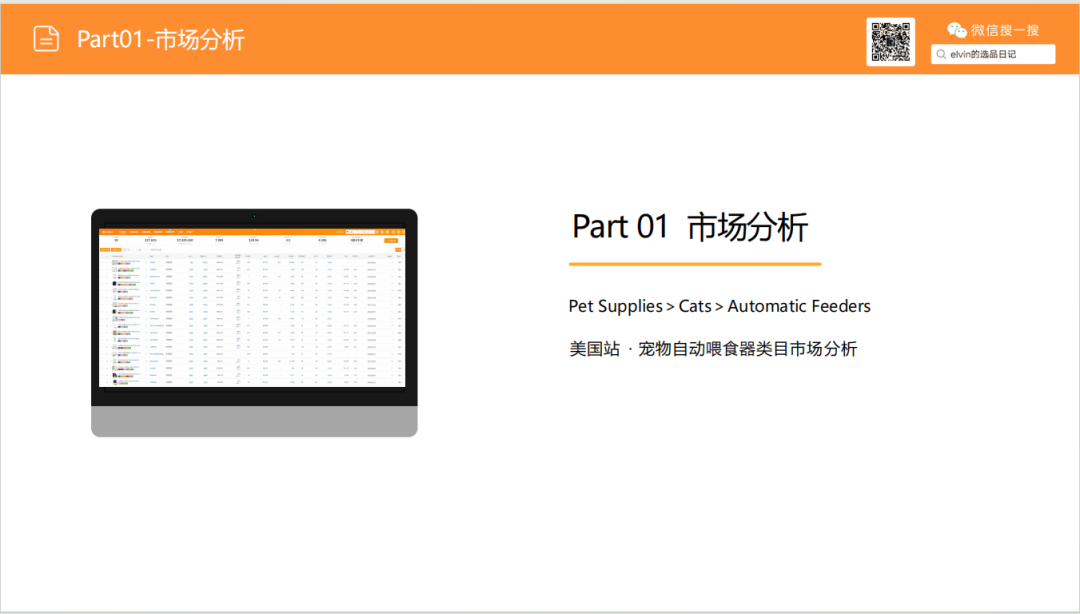Click the 'elvin的选品日记' search field
1080x614 pixels.
[993, 54]
